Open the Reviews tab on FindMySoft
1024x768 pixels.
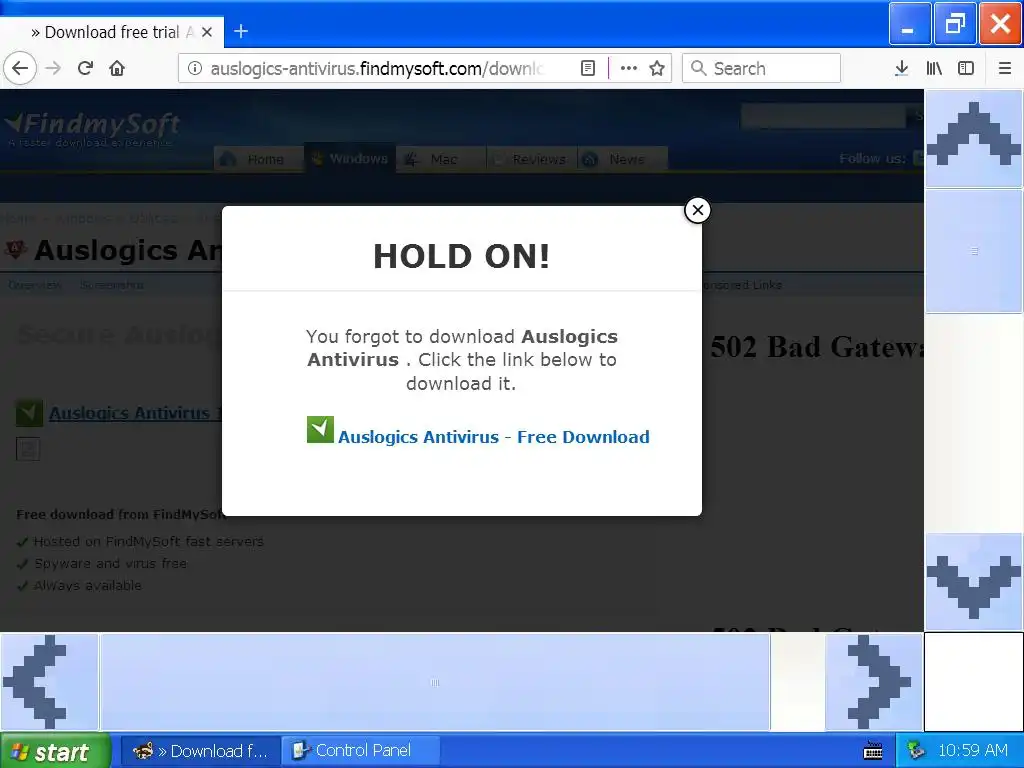pos(532,159)
